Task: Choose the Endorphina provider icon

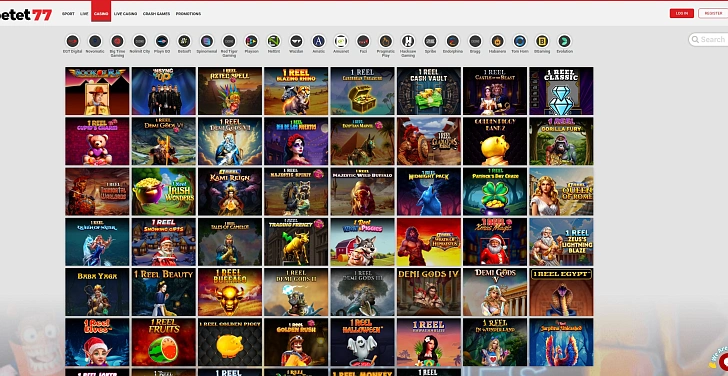Action: 453,41
